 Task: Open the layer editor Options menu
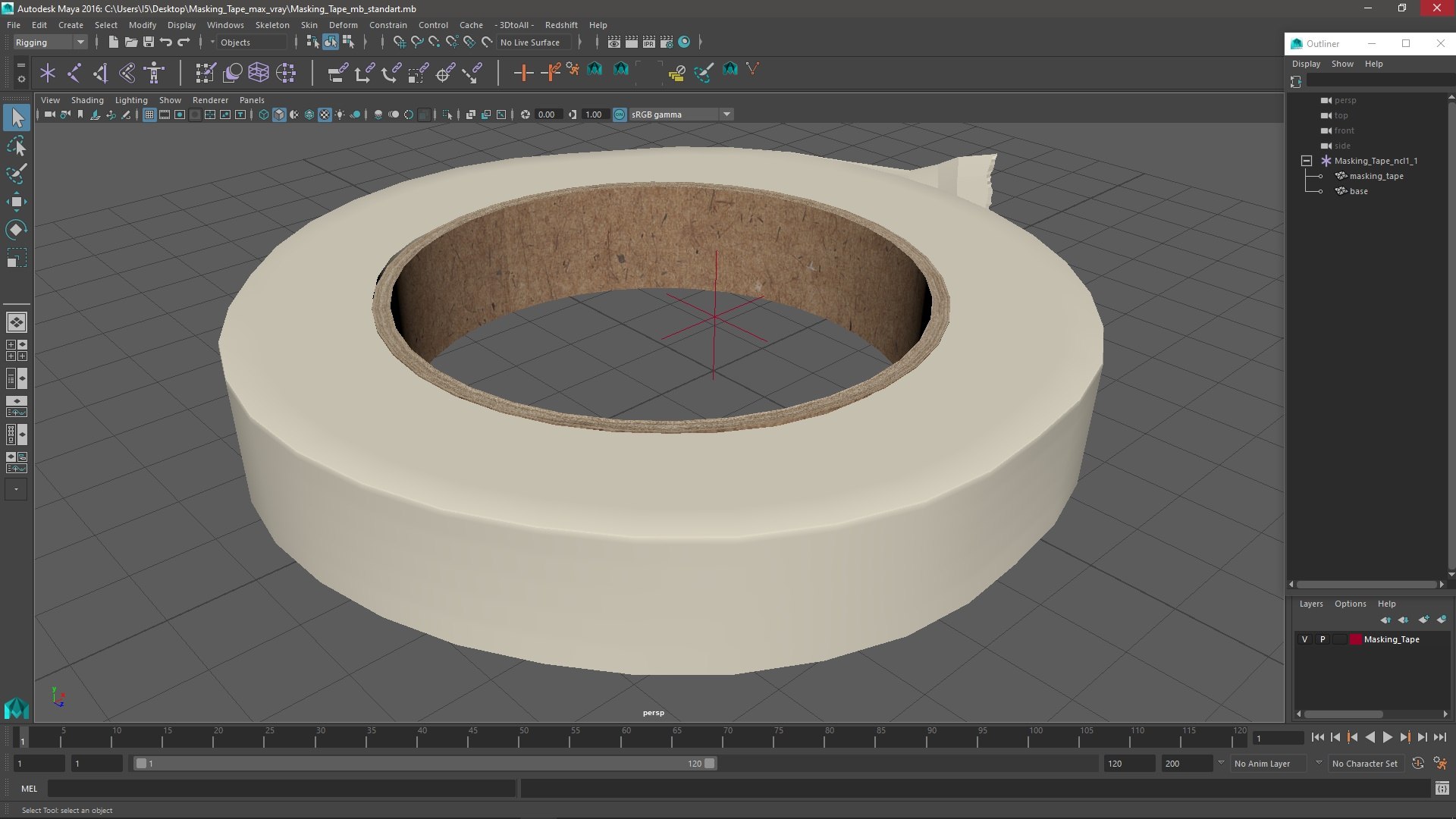coord(1350,604)
